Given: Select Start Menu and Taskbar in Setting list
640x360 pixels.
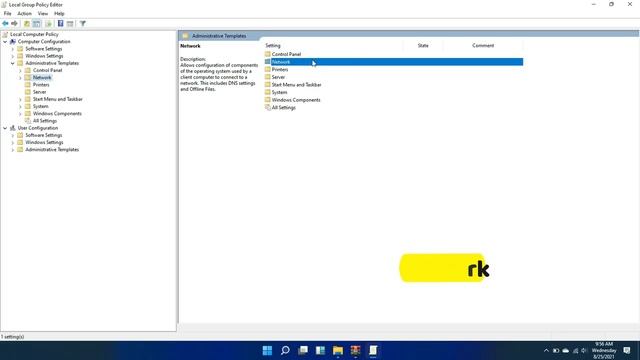Looking at the screenshot, I should click(x=296, y=85).
